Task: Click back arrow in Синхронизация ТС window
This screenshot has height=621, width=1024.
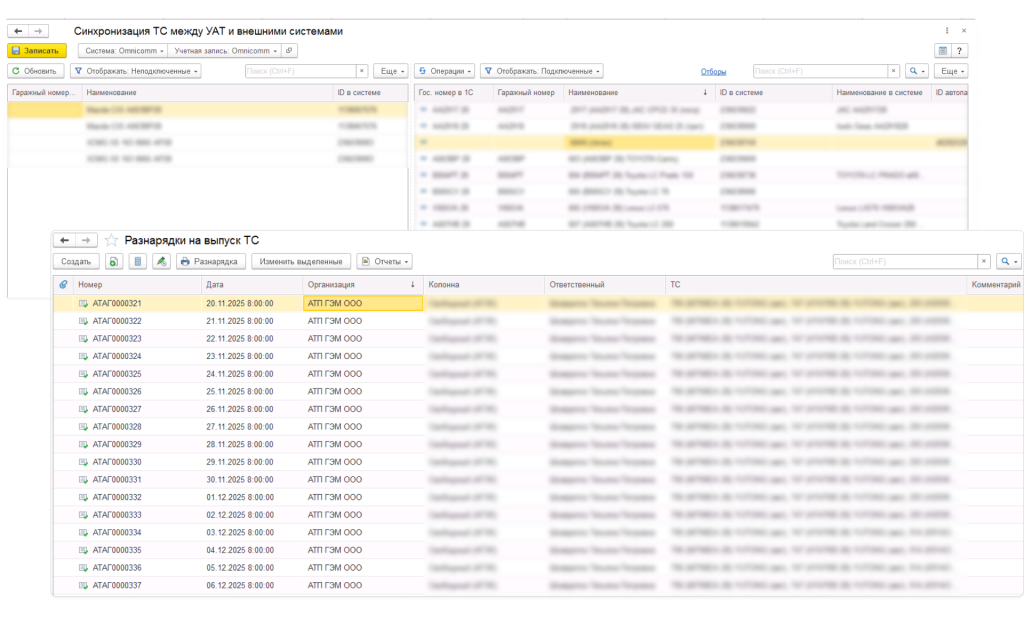Action: (19, 31)
